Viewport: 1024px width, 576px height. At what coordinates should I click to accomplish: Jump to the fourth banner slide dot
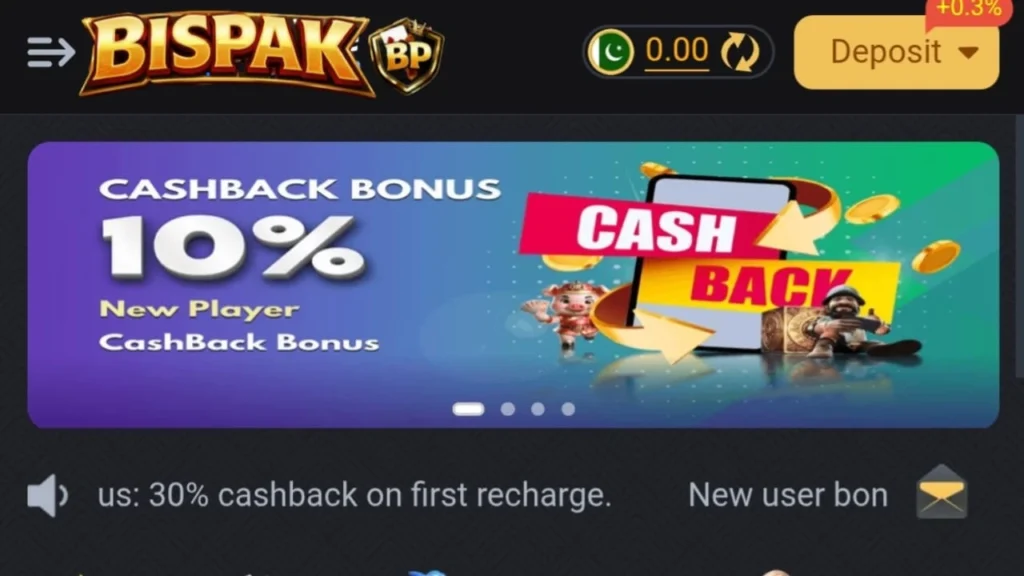(x=568, y=409)
